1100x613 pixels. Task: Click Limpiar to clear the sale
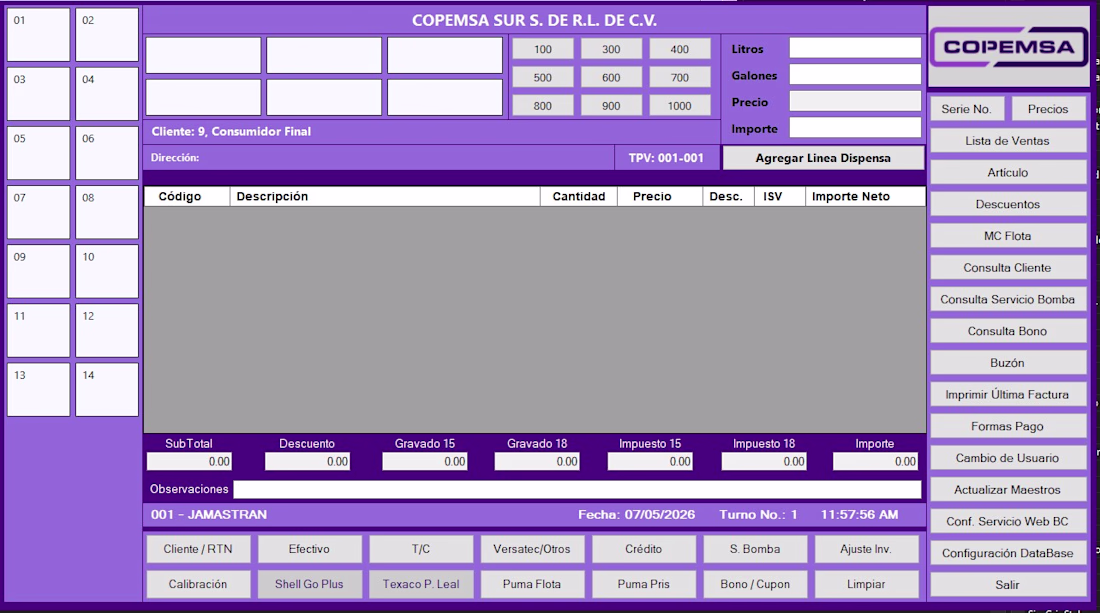pyautogui.click(x=866, y=584)
